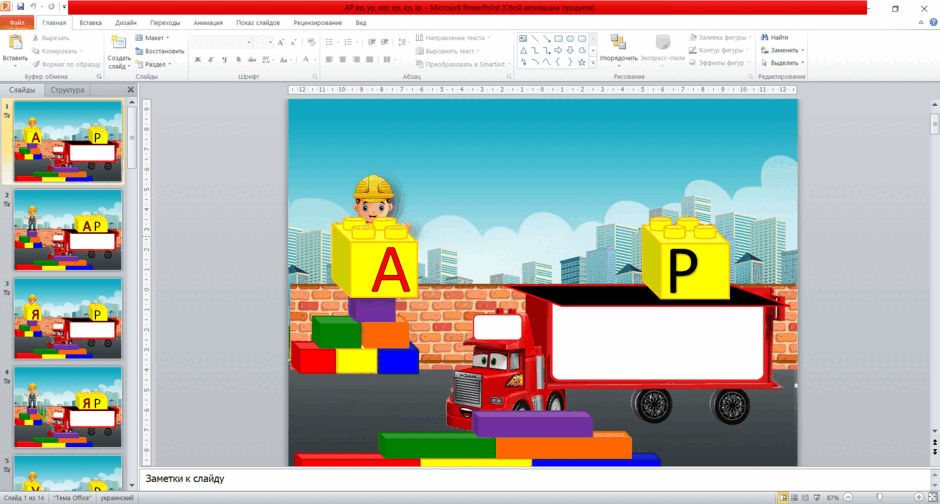The image size is (940, 504).
Task: Open the Вид ribbon tab
Action: pos(361,23)
